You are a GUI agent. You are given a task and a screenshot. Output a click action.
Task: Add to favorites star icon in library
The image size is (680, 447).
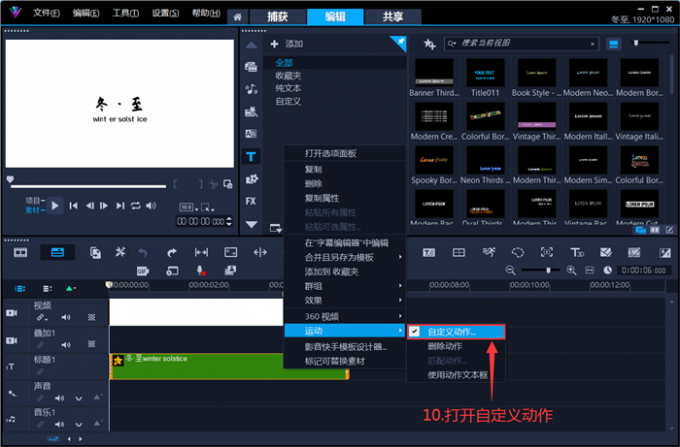tap(429, 44)
